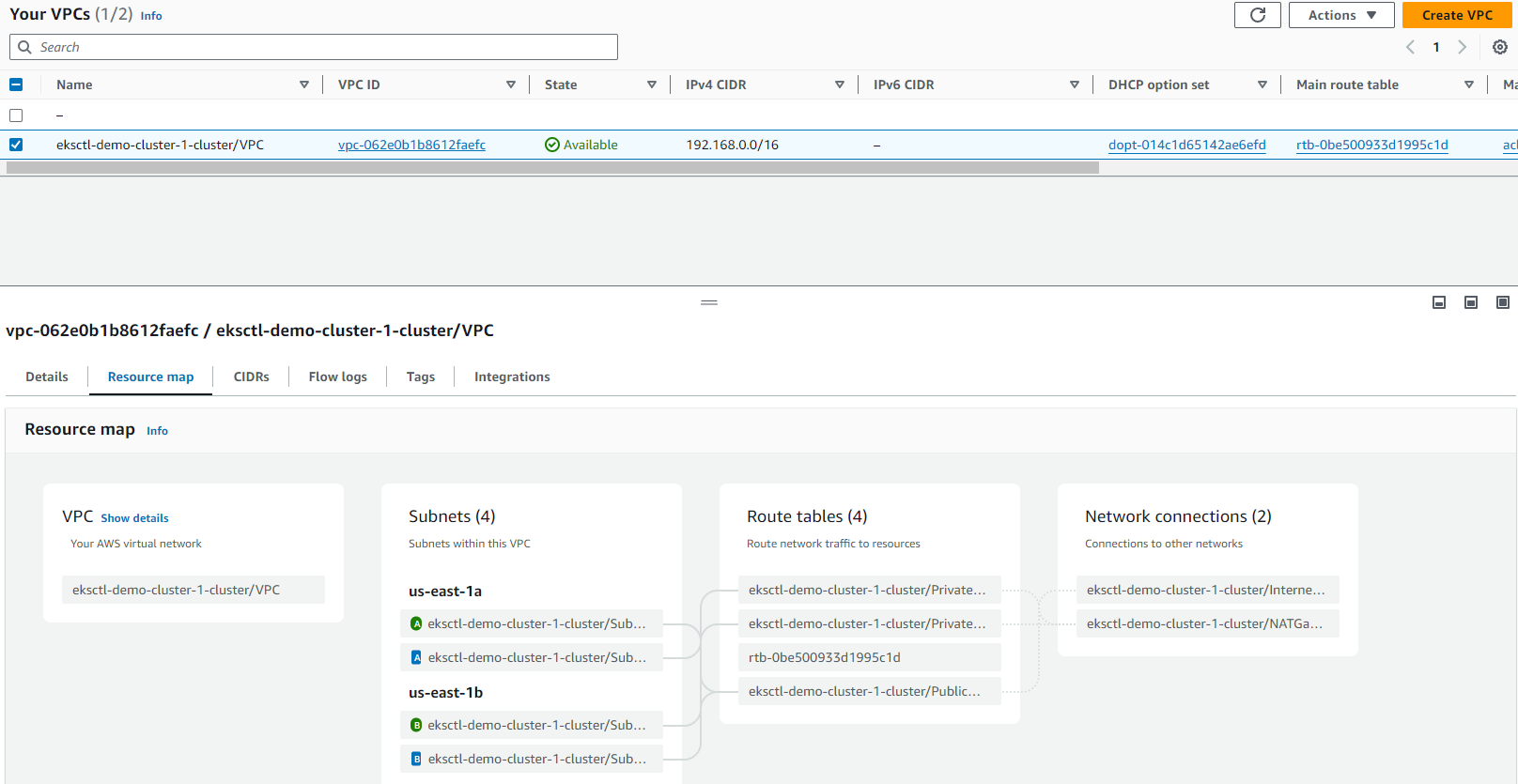
Task: Click the second us-east-1b subnet name text
Action: click(537, 759)
